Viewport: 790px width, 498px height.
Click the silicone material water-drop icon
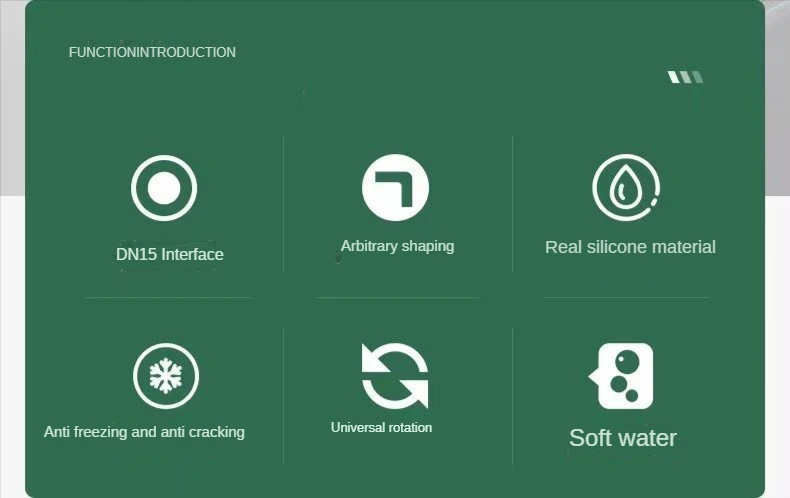click(x=626, y=188)
